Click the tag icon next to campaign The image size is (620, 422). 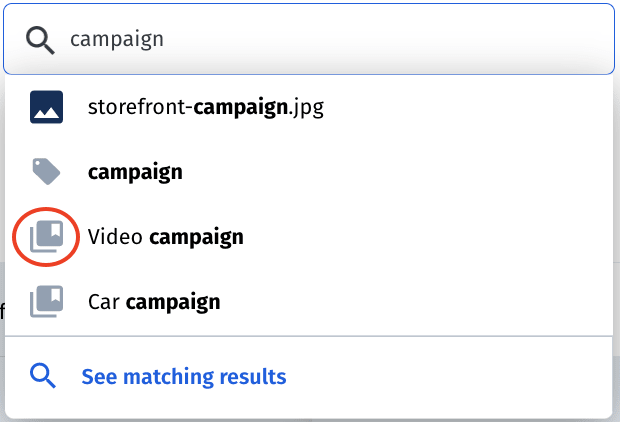click(x=46, y=171)
